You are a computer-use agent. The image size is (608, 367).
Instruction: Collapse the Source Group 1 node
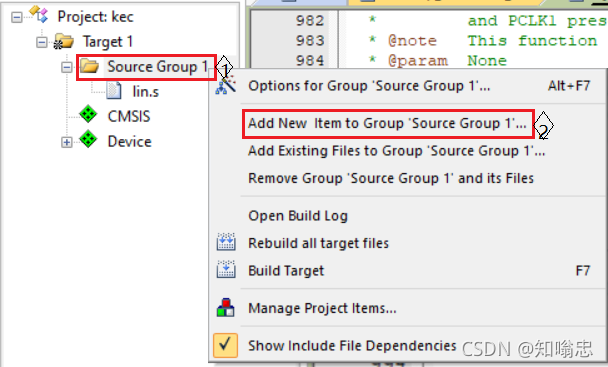click(x=67, y=67)
